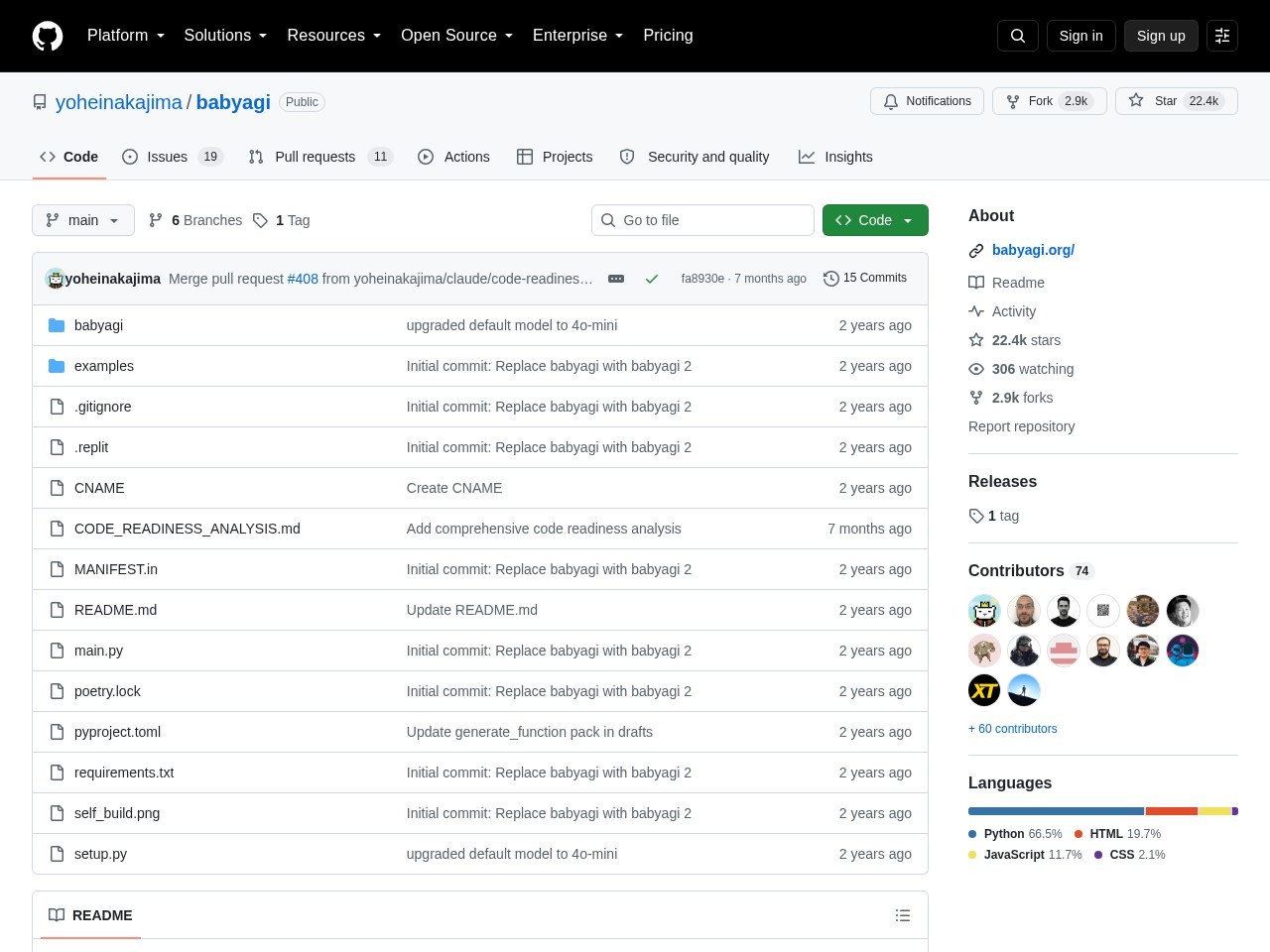Open the main.py file
1270x952 pixels.
pos(99,651)
